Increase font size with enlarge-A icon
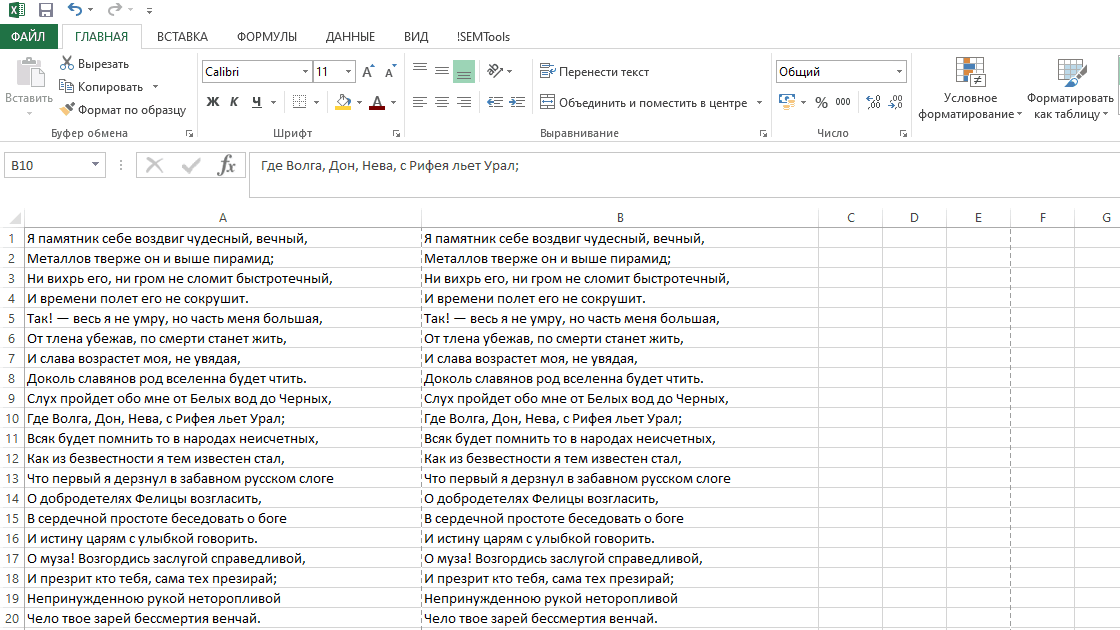The width and height of the screenshot is (1120, 630). [368, 72]
